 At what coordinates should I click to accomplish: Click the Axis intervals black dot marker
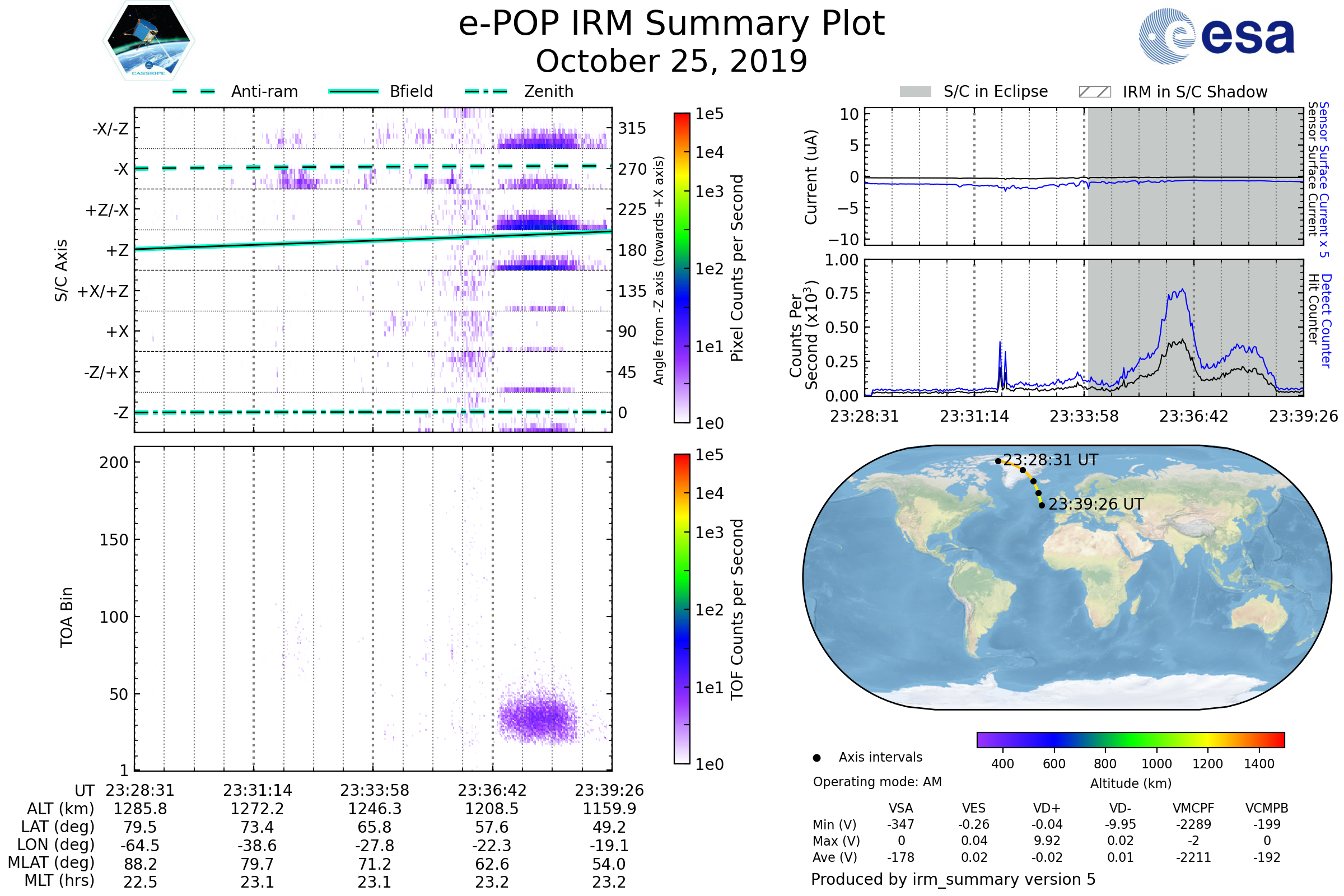pos(816,758)
